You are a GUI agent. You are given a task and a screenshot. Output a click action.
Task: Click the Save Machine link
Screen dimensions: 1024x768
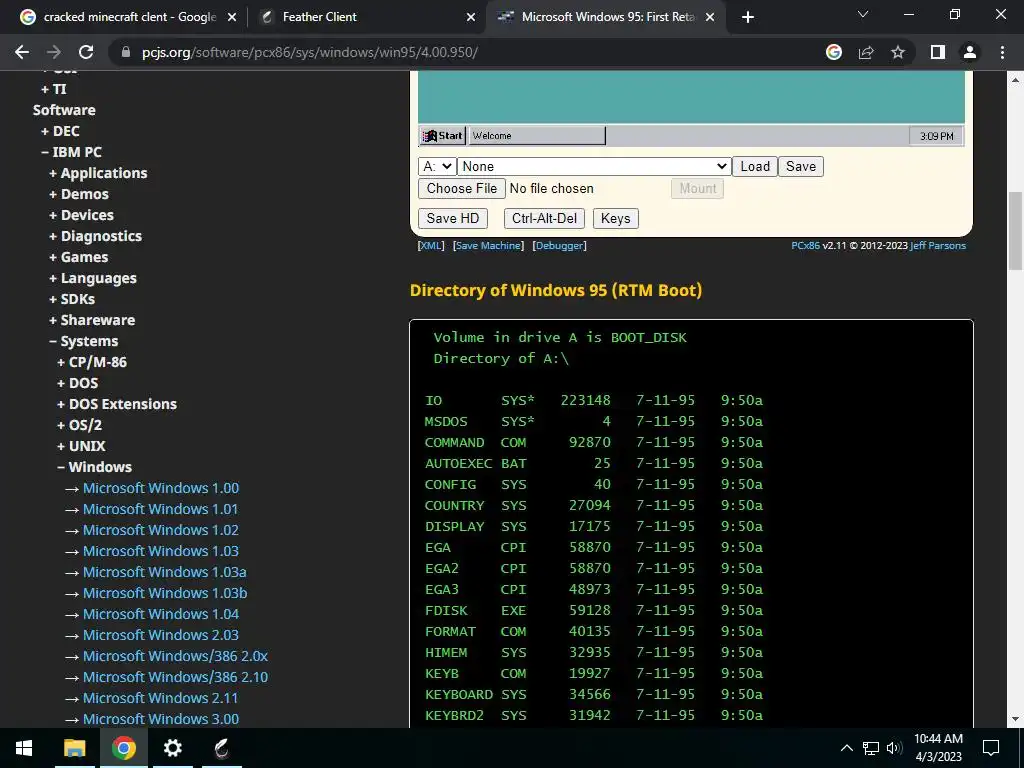point(488,246)
